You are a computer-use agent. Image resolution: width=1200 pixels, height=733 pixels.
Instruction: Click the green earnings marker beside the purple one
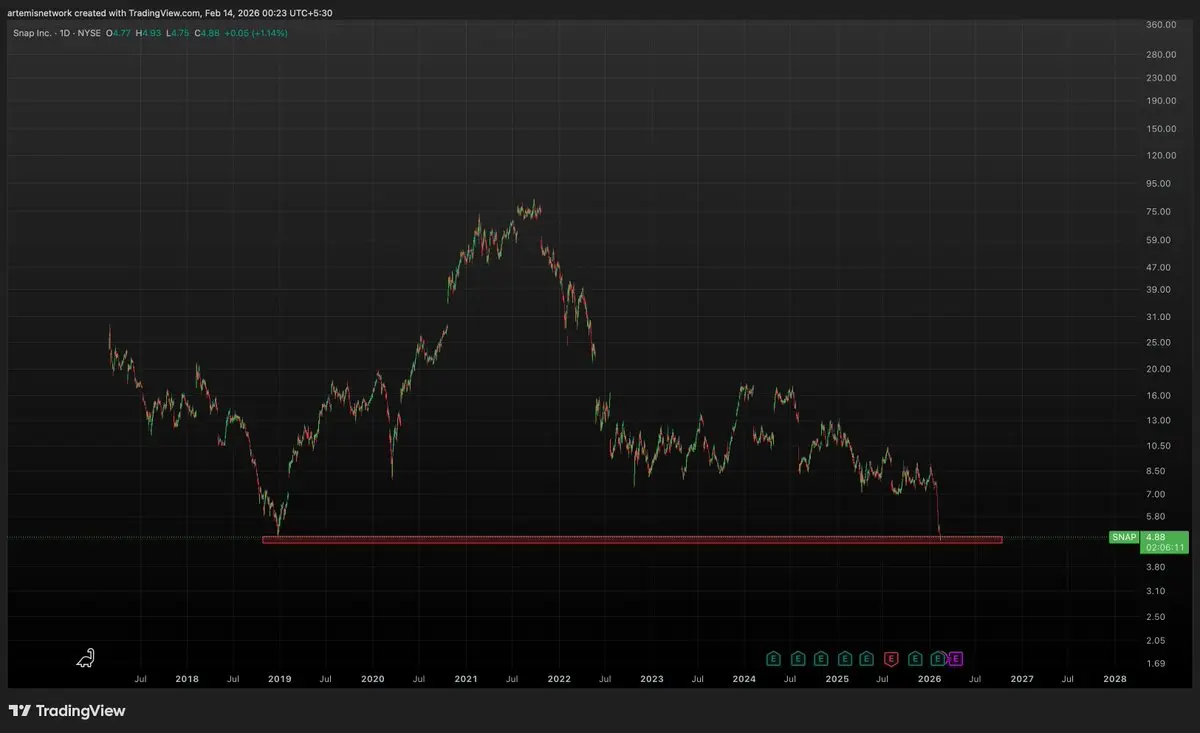938,658
